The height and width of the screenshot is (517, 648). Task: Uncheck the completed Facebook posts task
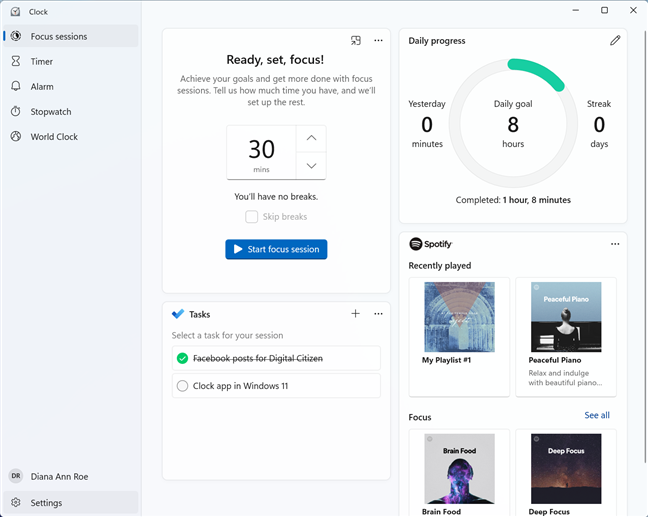pos(182,358)
